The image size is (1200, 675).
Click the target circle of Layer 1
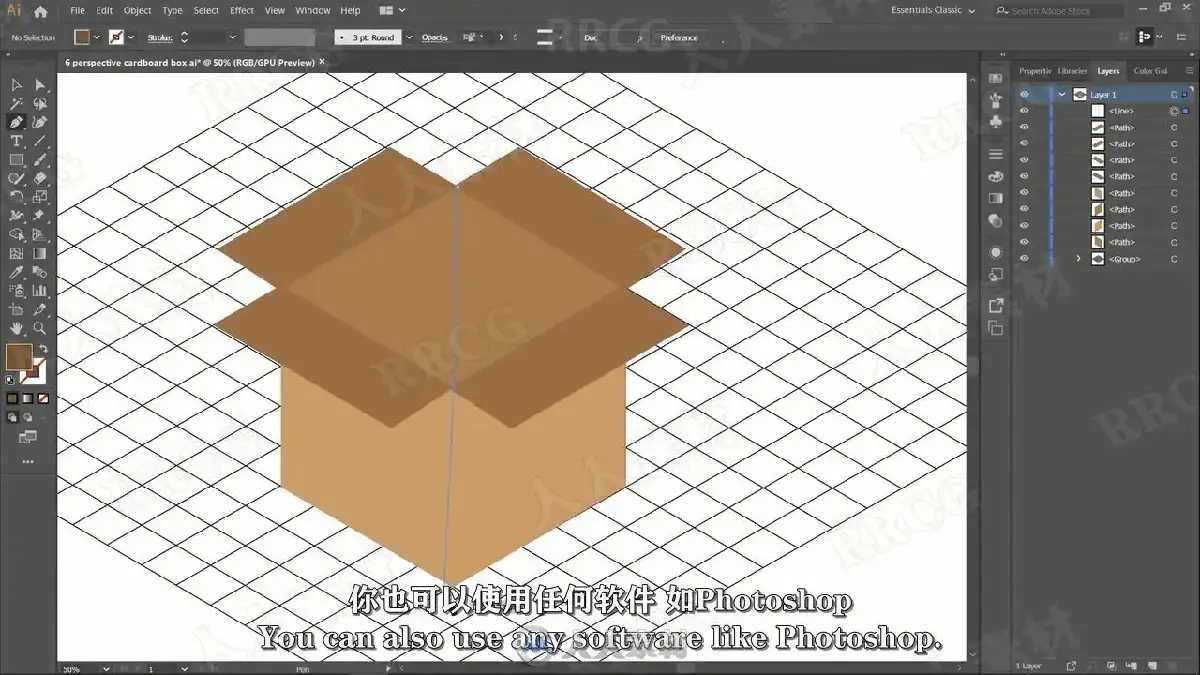1174,95
